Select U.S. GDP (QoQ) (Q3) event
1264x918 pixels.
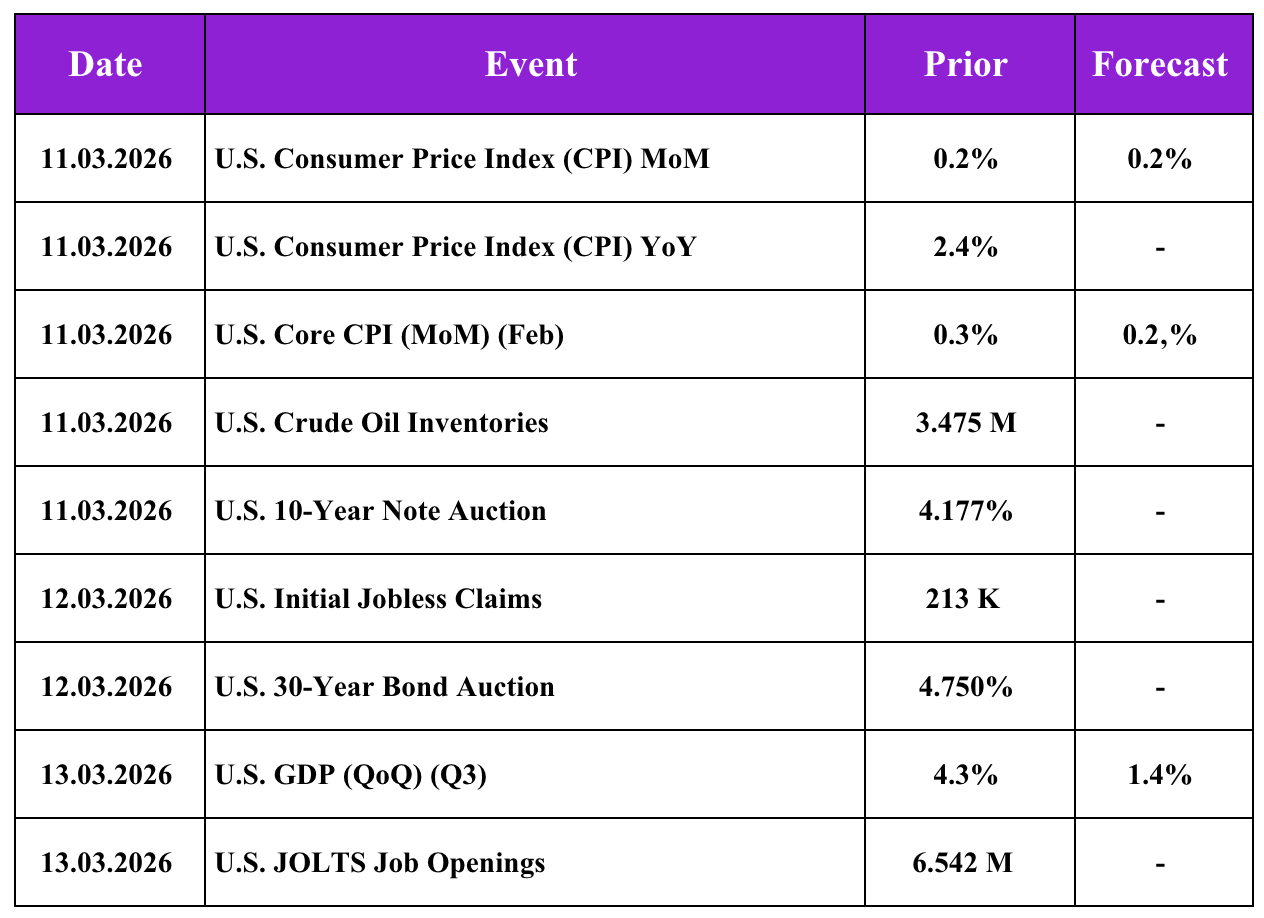(x=351, y=774)
